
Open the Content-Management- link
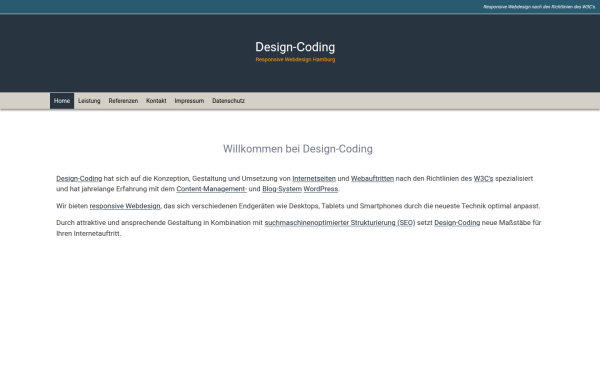pos(212,189)
